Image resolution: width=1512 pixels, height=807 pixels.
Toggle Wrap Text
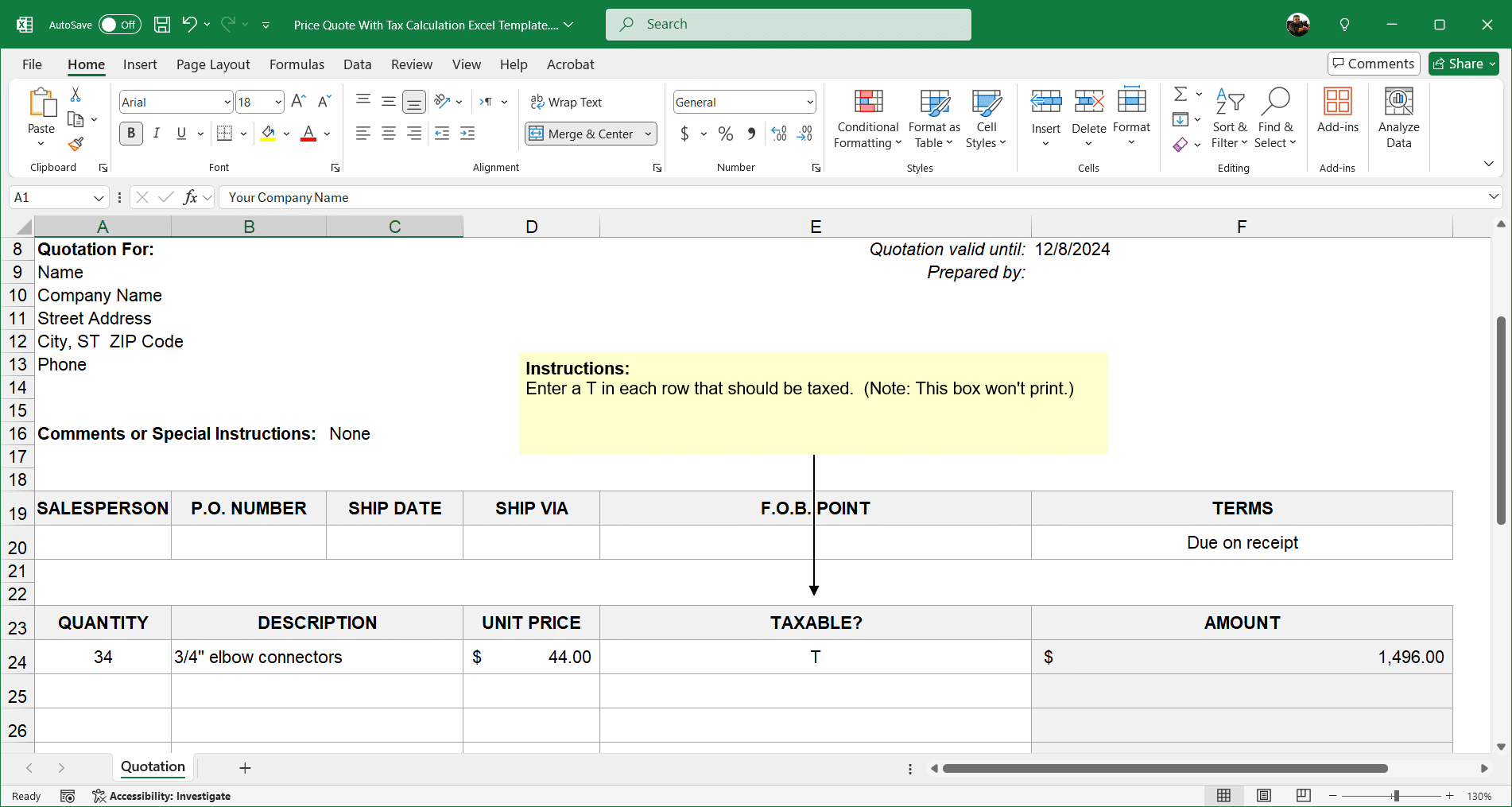566,102
